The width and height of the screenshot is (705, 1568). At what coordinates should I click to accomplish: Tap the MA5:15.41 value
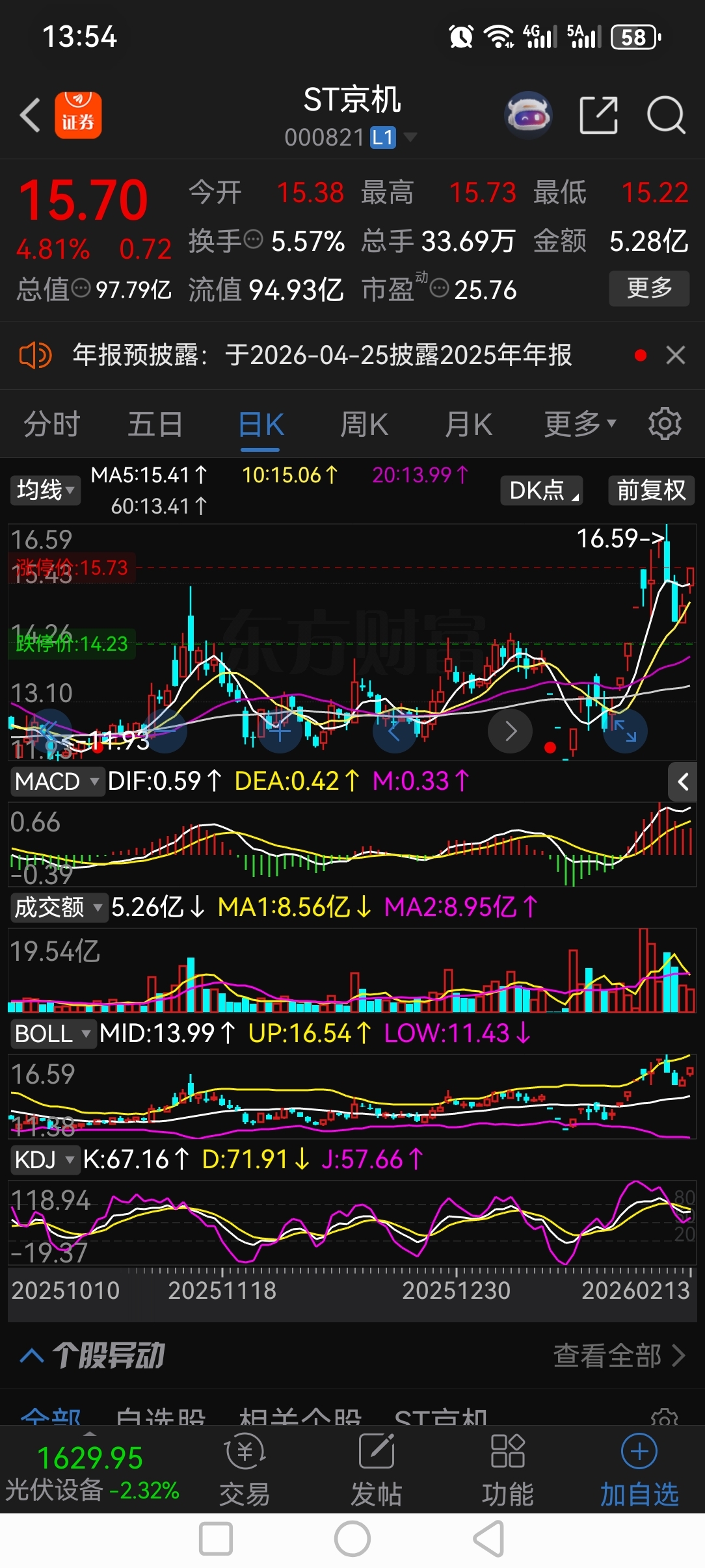click(x=150, y=475)
